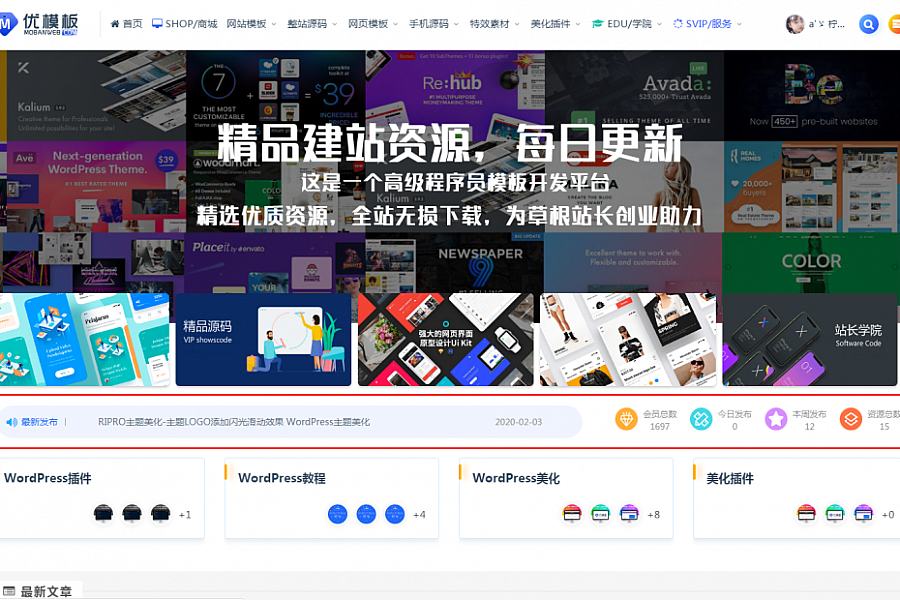Click third blue circle in WordPress教程 card

click(x=394, y=514)
